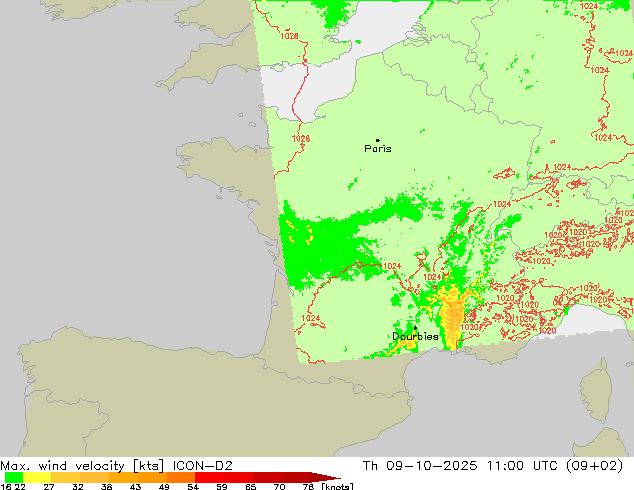Click the Paris city label
The image size is (634, 490).
378,149
